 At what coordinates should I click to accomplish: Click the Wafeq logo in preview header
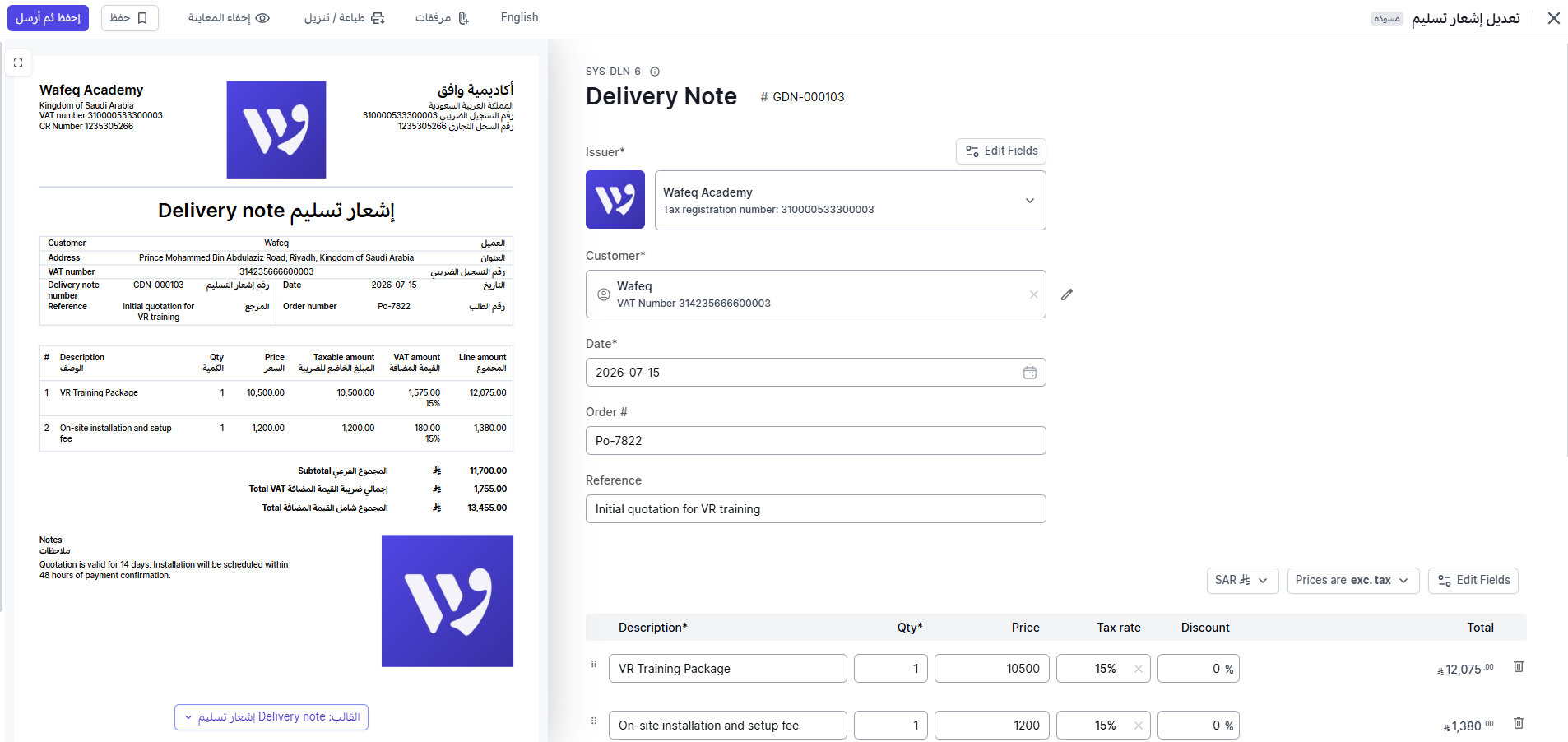tap(276, 129)
